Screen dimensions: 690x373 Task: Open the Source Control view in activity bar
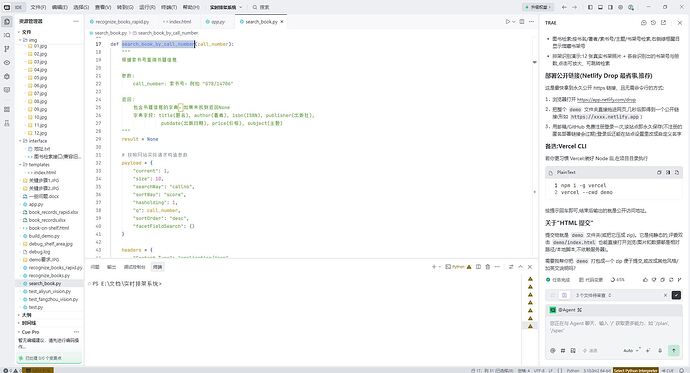tap(7, 49)
